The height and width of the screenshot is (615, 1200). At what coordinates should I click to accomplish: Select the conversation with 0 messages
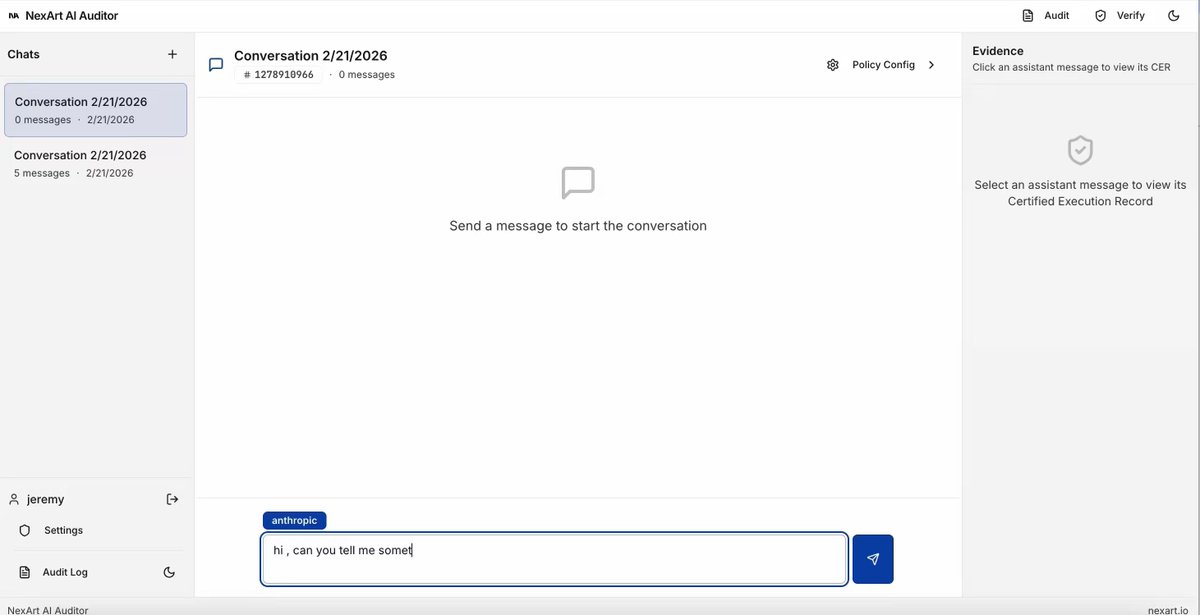pos(95,110)
